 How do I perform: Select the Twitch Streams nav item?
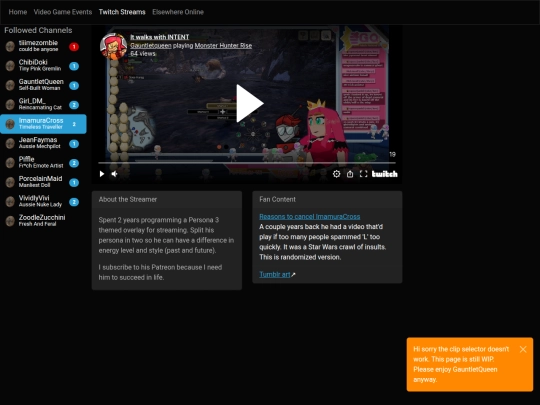122,12
